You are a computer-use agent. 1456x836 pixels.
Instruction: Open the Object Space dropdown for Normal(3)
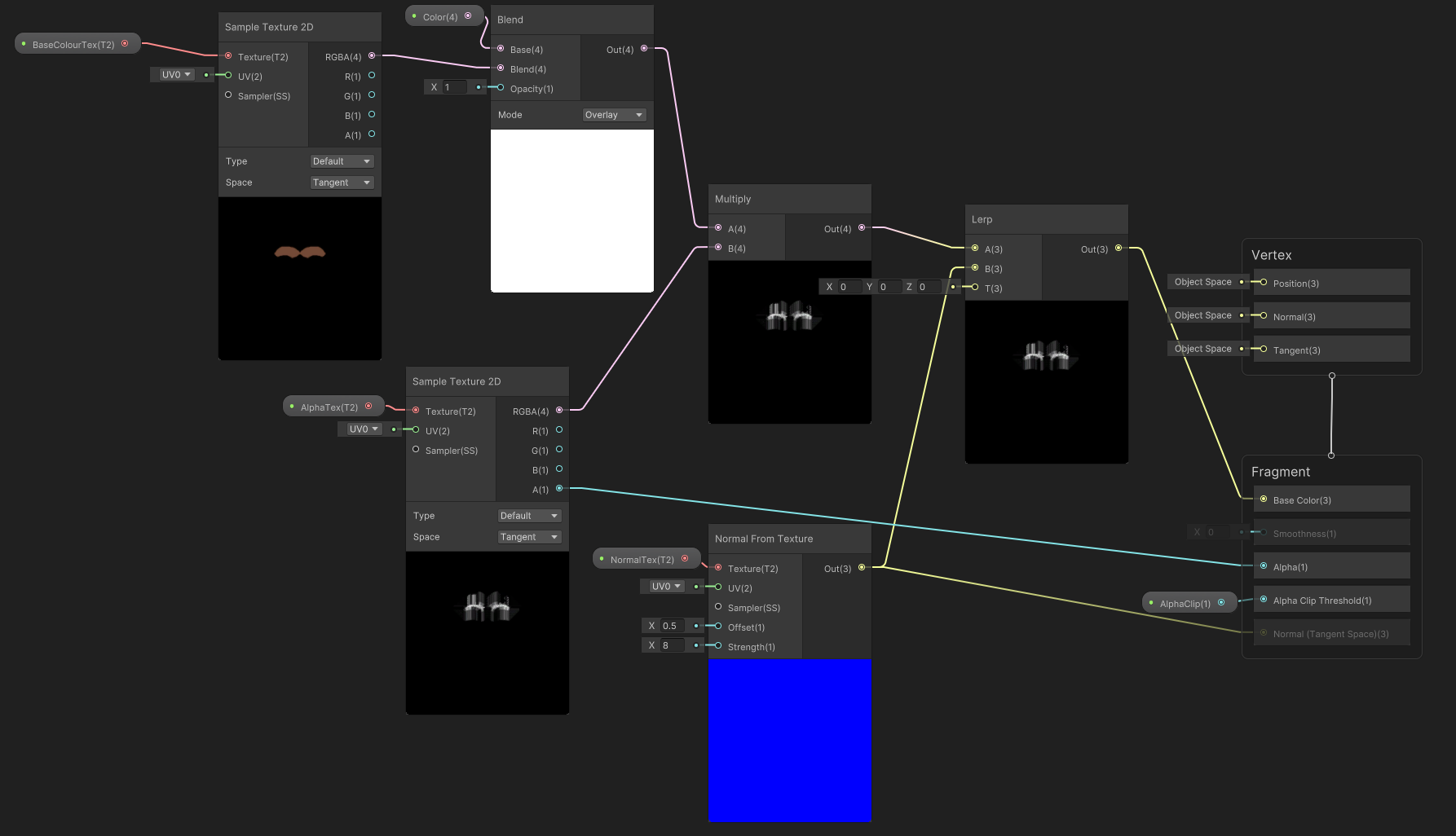(x=1203, y=315)
